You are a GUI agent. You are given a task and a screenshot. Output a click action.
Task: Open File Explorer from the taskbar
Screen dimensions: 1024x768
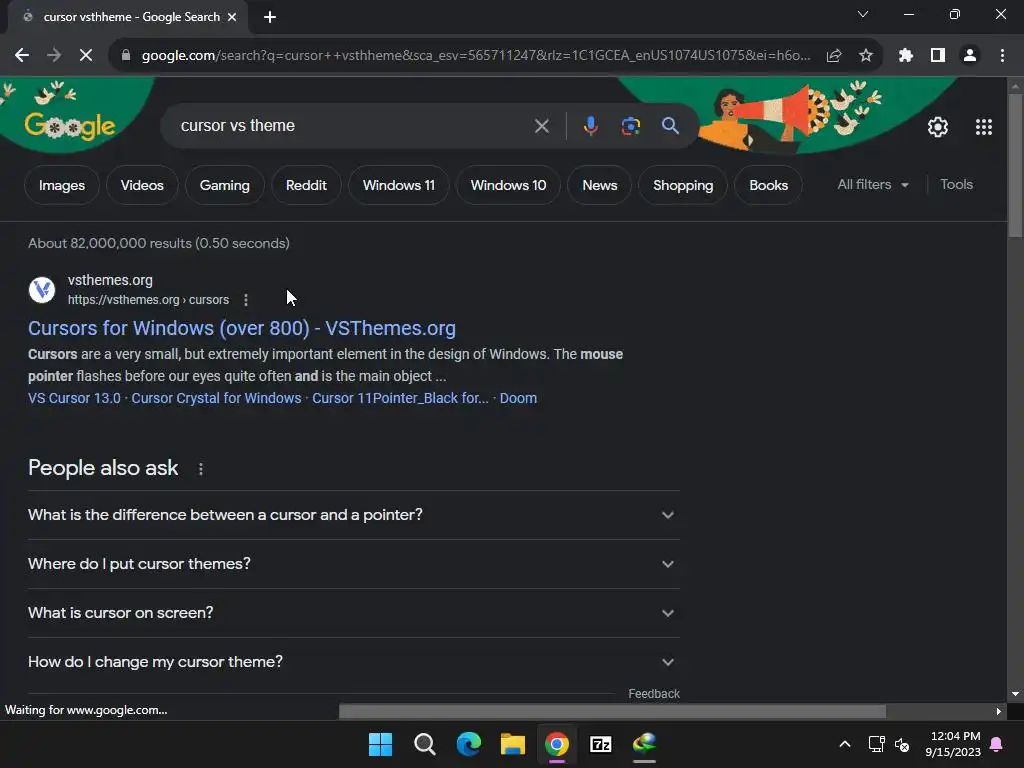[513, 744]
